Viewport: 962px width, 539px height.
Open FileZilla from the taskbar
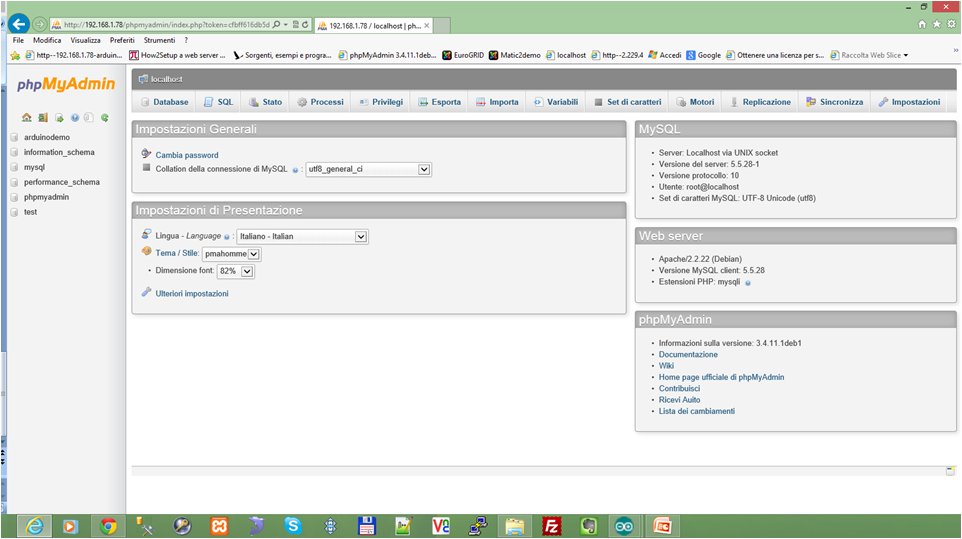pyautogui.click(x=552, y=526)
